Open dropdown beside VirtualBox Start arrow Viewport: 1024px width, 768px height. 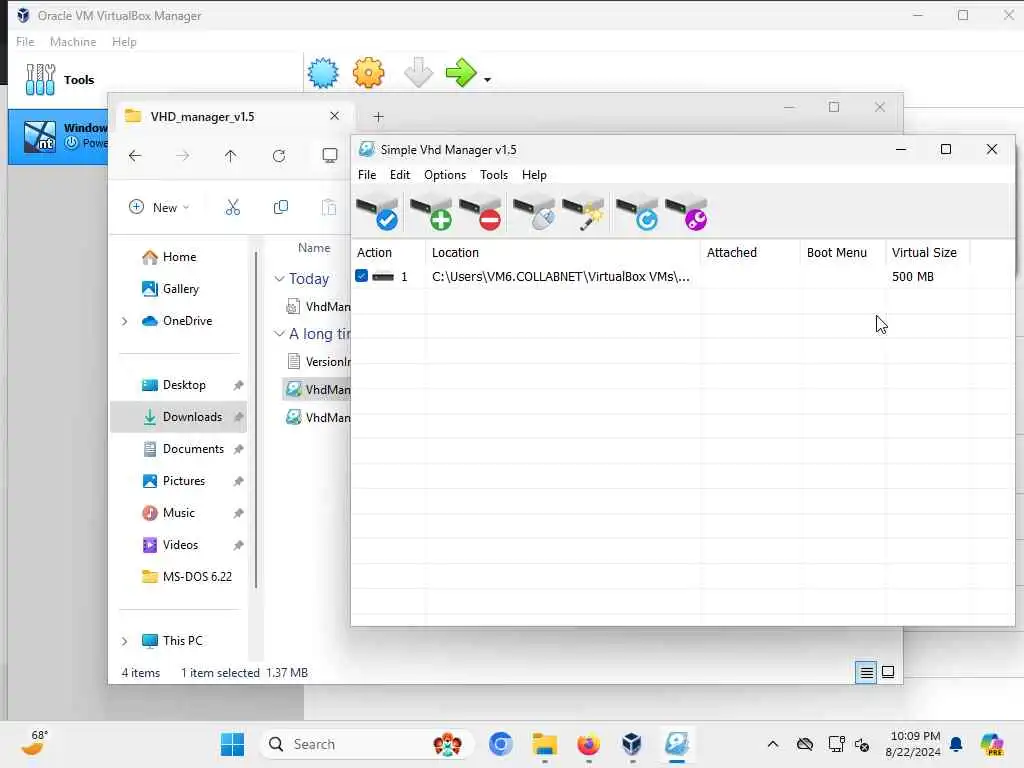(x=487, y=80)
